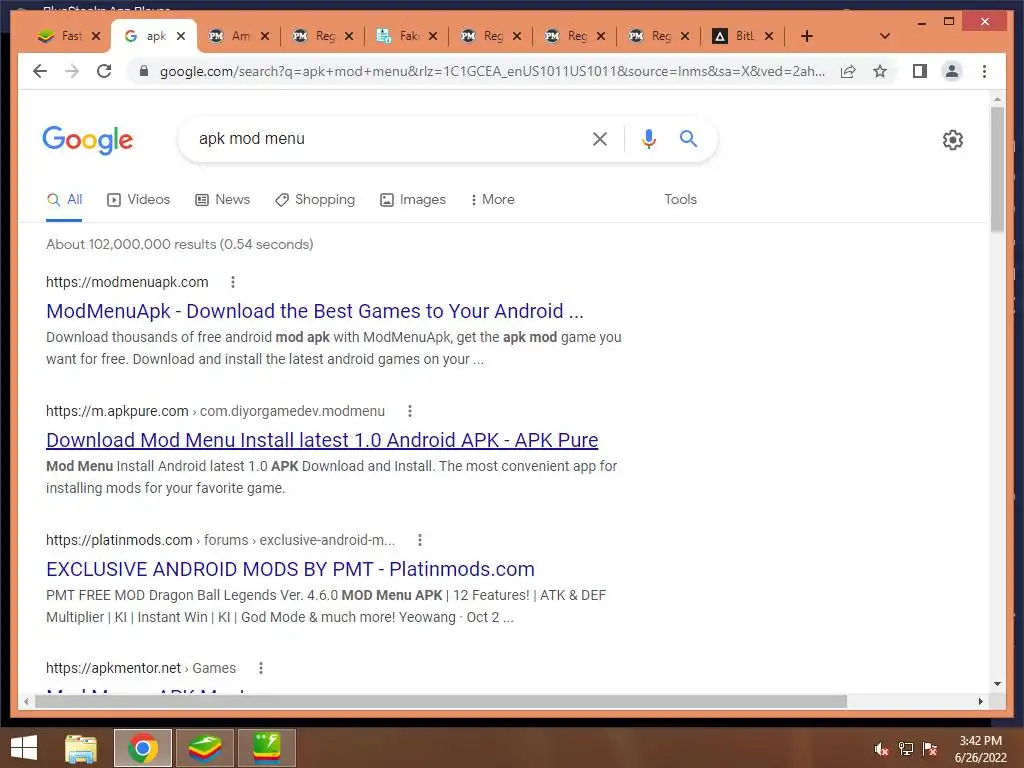This screenshot has width=1024, height=768.
Task: Select the Videos results filter
Action: coord(138,199)
